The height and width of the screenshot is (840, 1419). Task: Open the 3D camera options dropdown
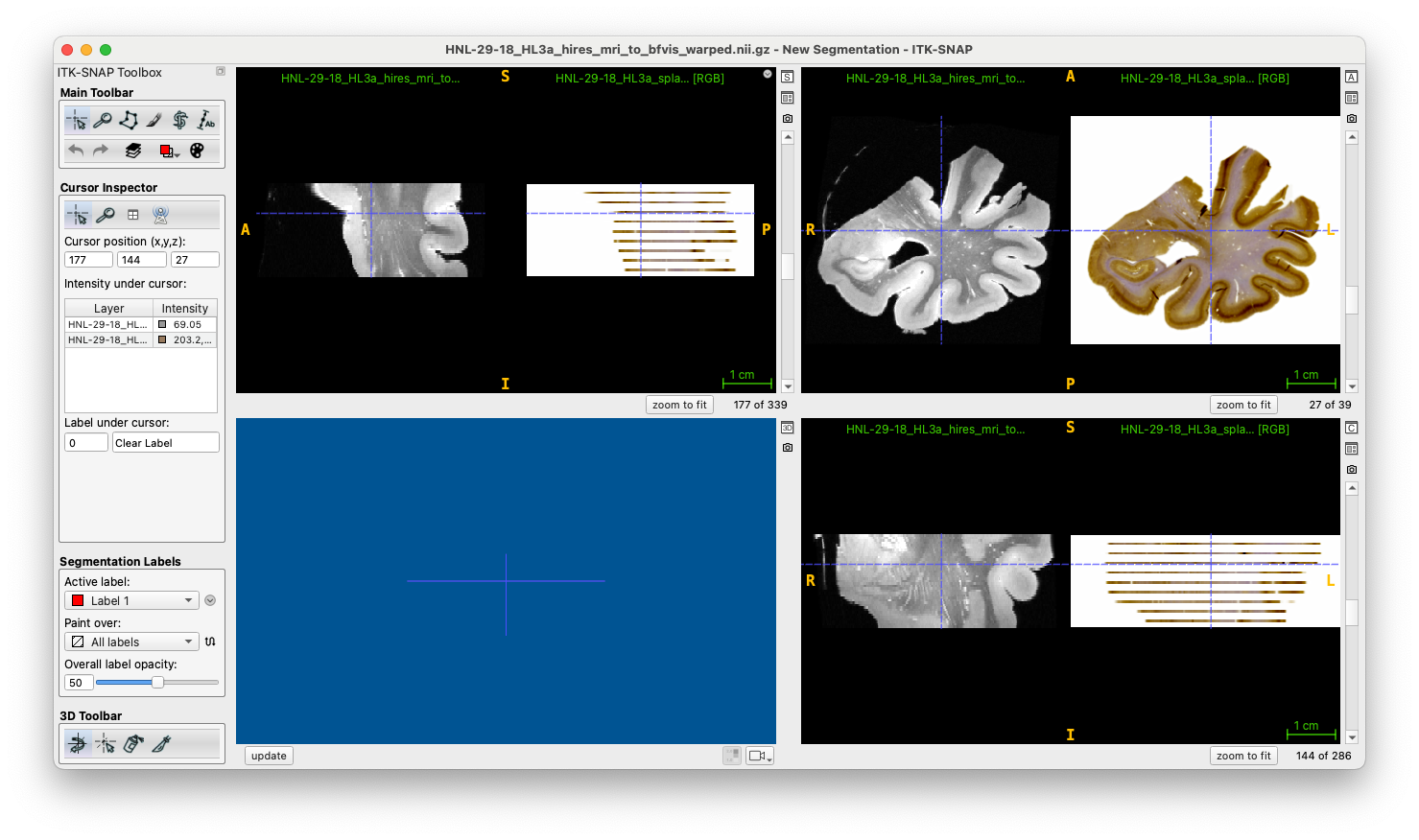coord(760,756)
